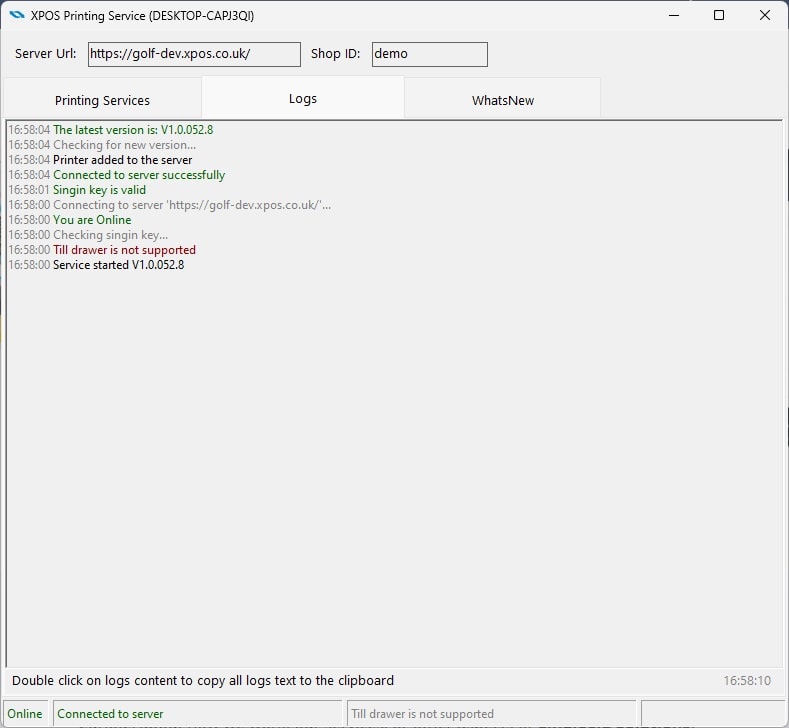Click log line 'Printer added to the server'
The width and height of the screenshot is (789, 728).
(100, 160)
